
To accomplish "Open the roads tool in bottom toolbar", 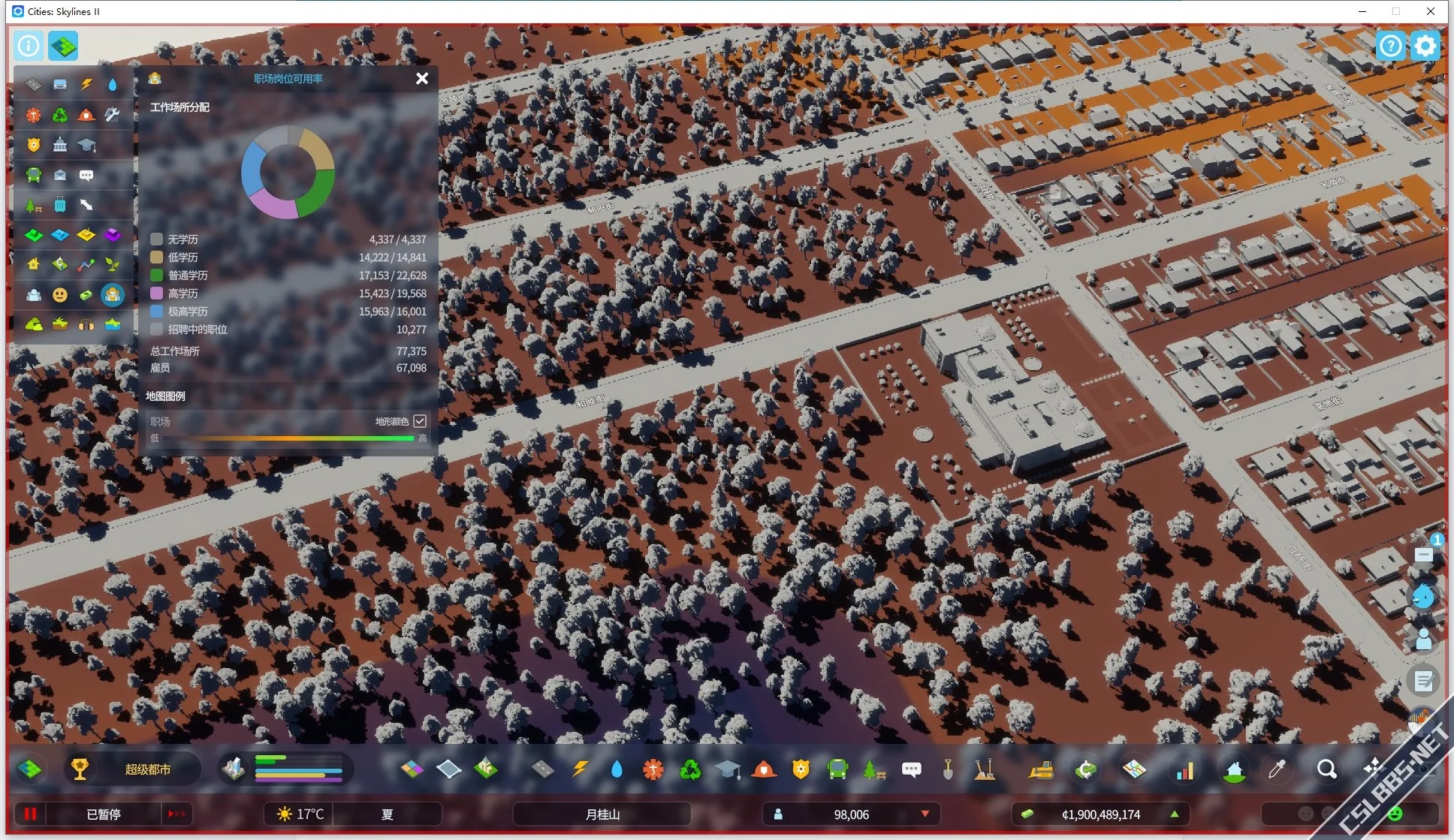I will (542, 769).
